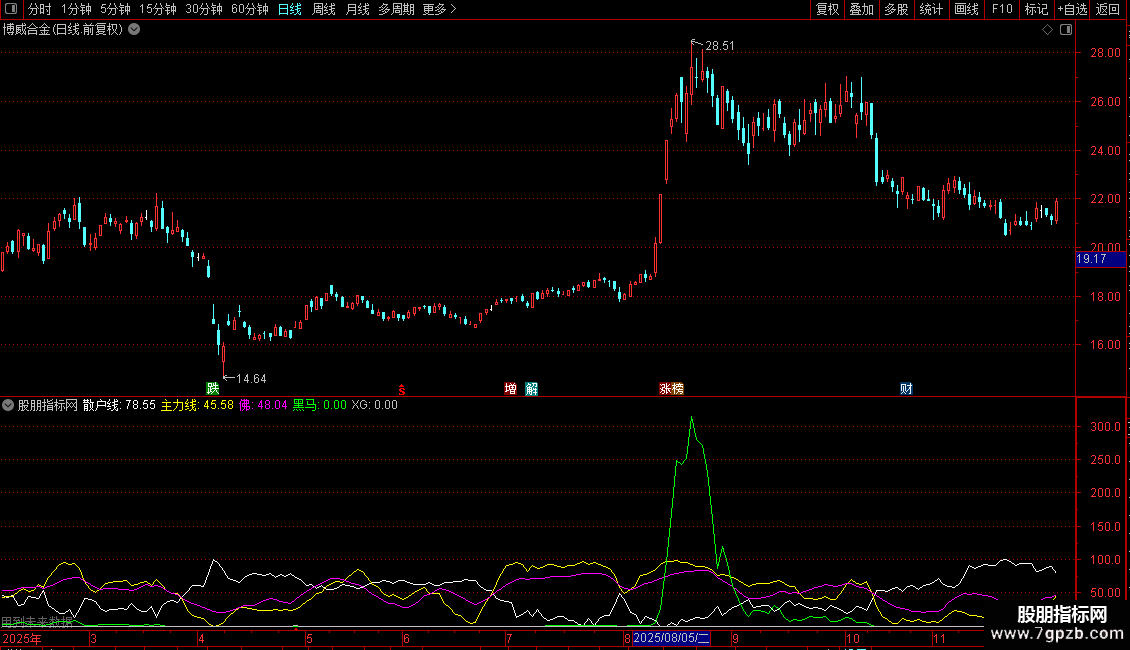Click the green 黑马 spike peak in indicator
The height and width of the screenshot is (650, 1130).
coord(692,417)
